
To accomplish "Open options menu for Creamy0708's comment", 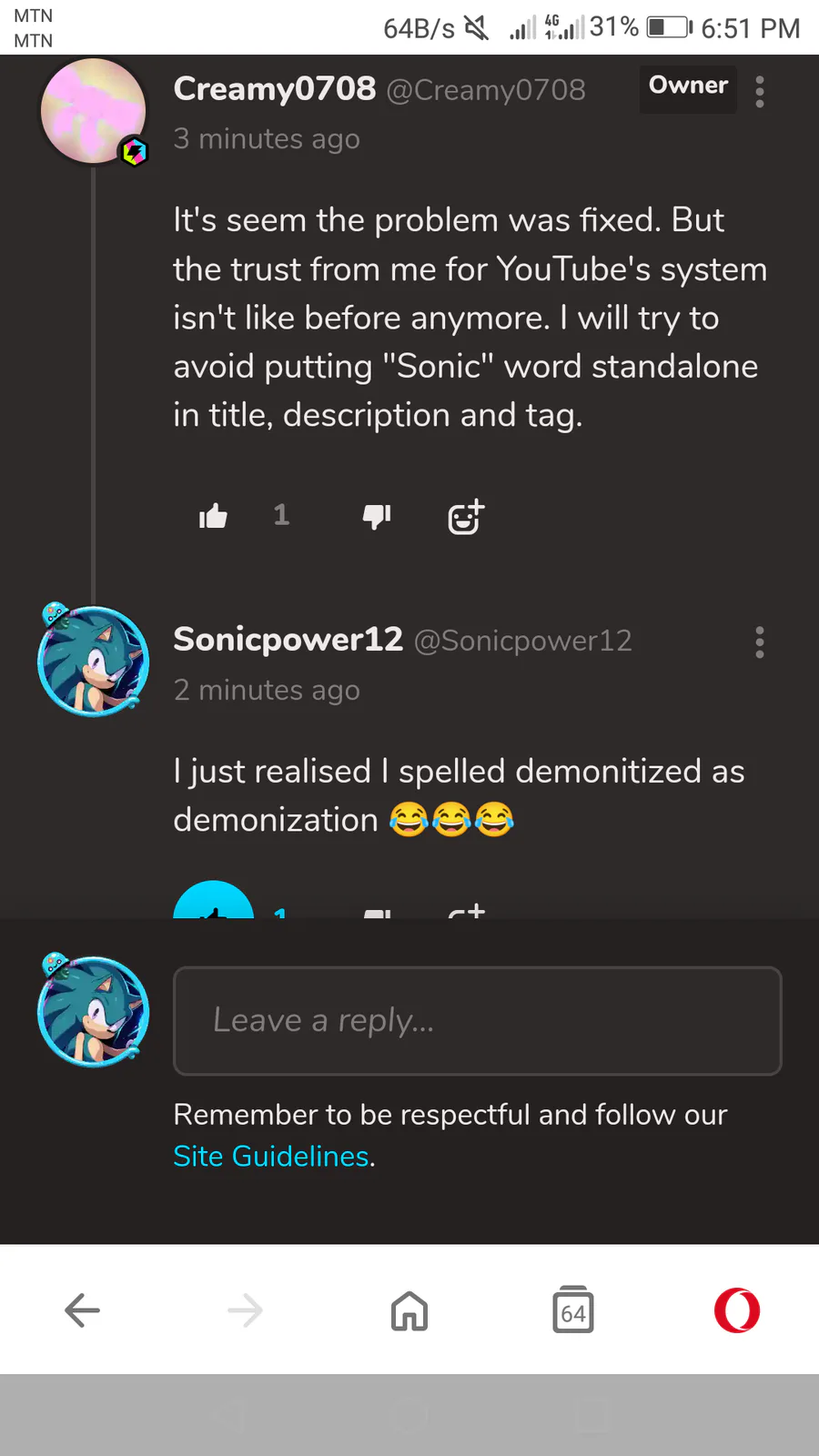I will point(760,91).
